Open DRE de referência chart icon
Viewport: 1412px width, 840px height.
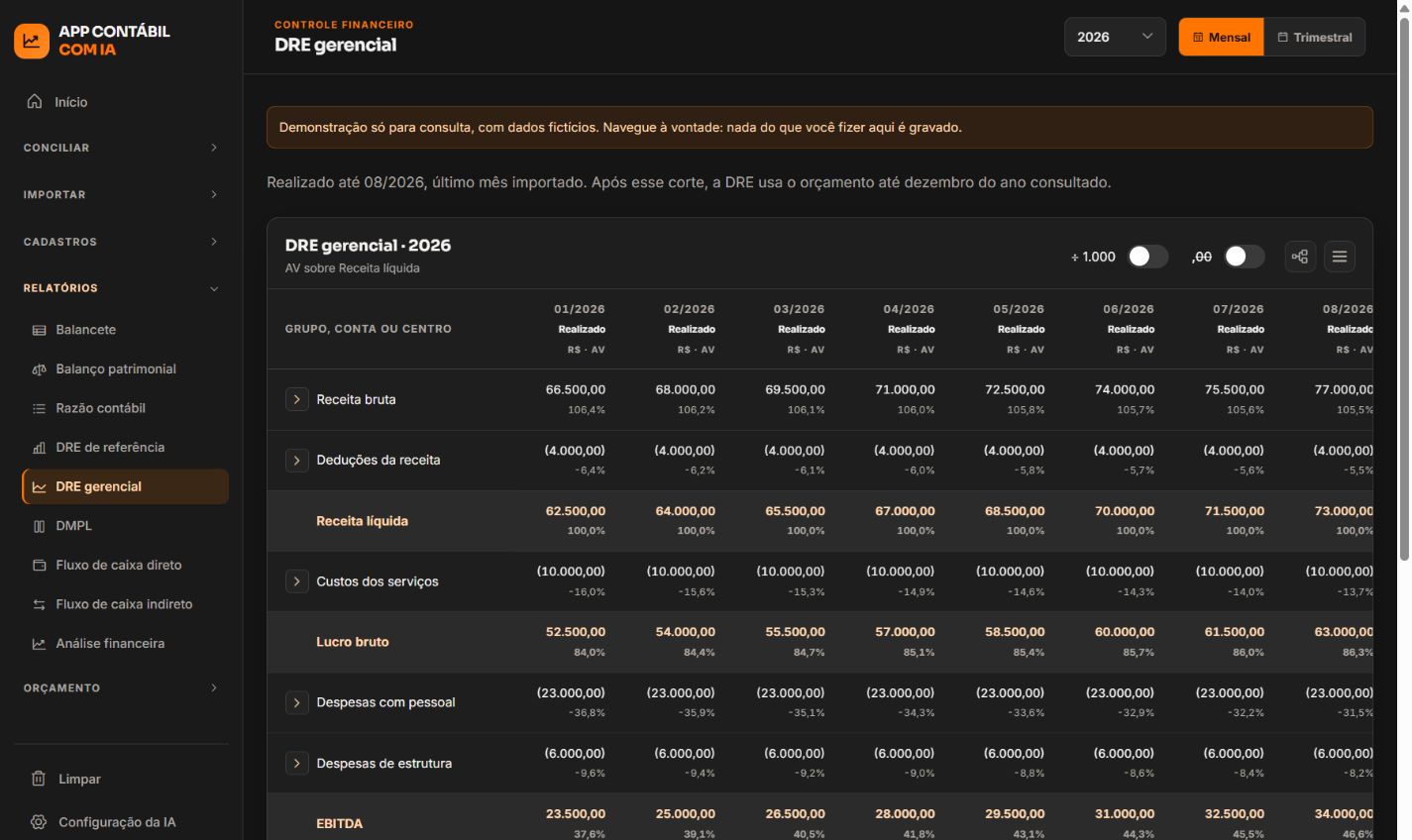tap(40, 448)
